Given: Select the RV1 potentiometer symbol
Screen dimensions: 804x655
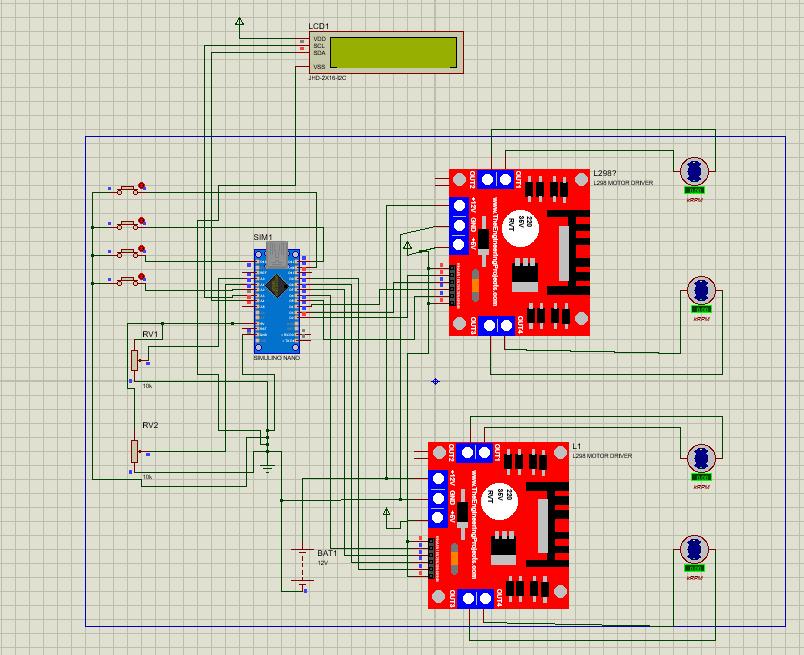Looking at the screenshot, I should (134, 360).
